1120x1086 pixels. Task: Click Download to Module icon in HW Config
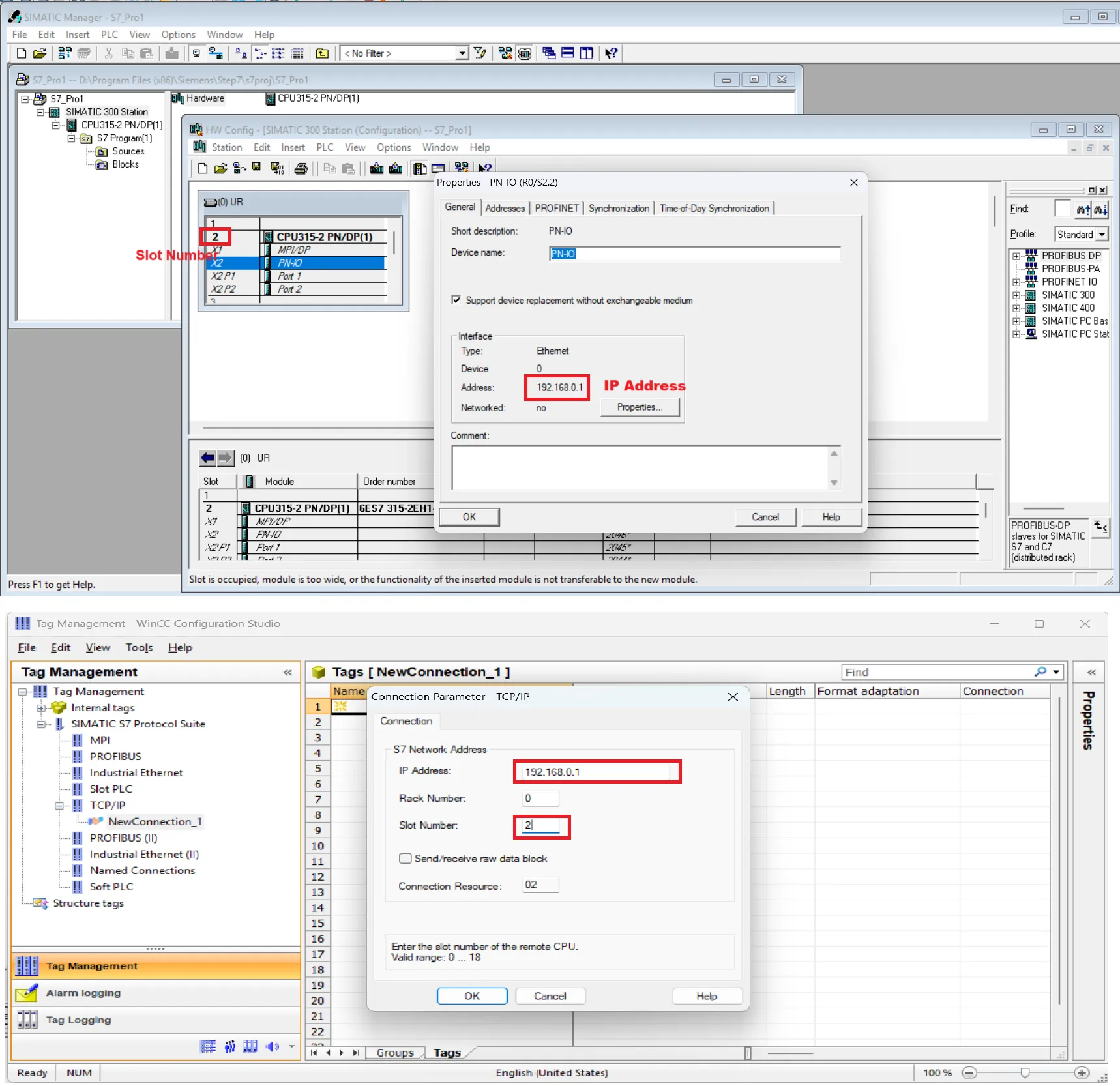pyautogui.click(x=377, y=168)
